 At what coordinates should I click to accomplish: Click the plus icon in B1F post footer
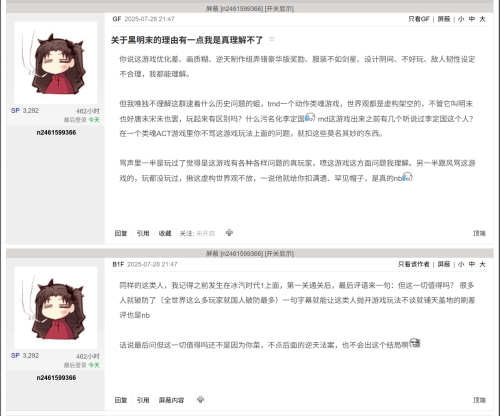200,399
